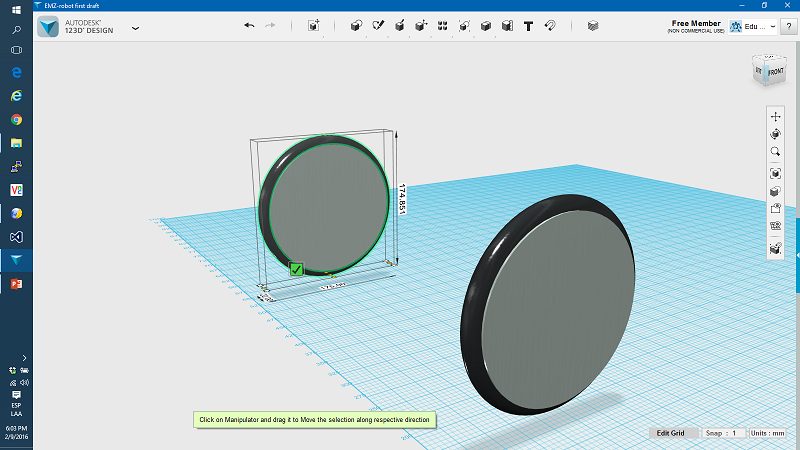This screenshot has height=450, width=800.
Task: Open the show/hide eye icon in navigation bar
Action: point(776,209)
